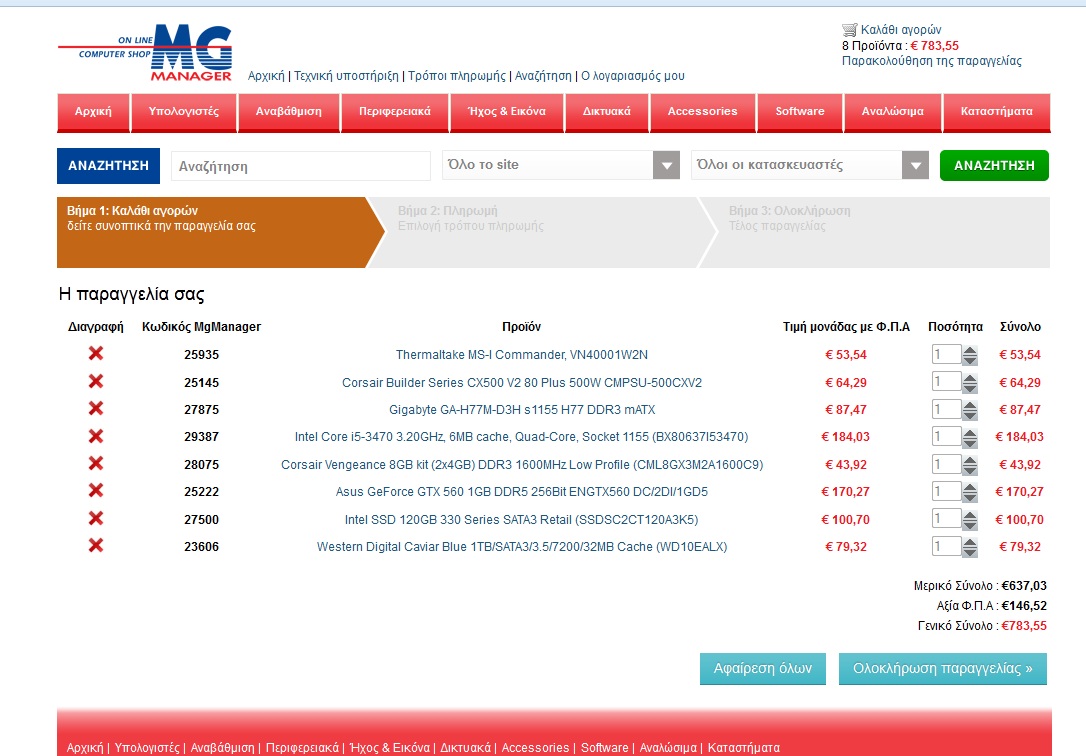
Task: Adjust quantity stepper for Thermaltake case
Action: (x=970, y=355)
